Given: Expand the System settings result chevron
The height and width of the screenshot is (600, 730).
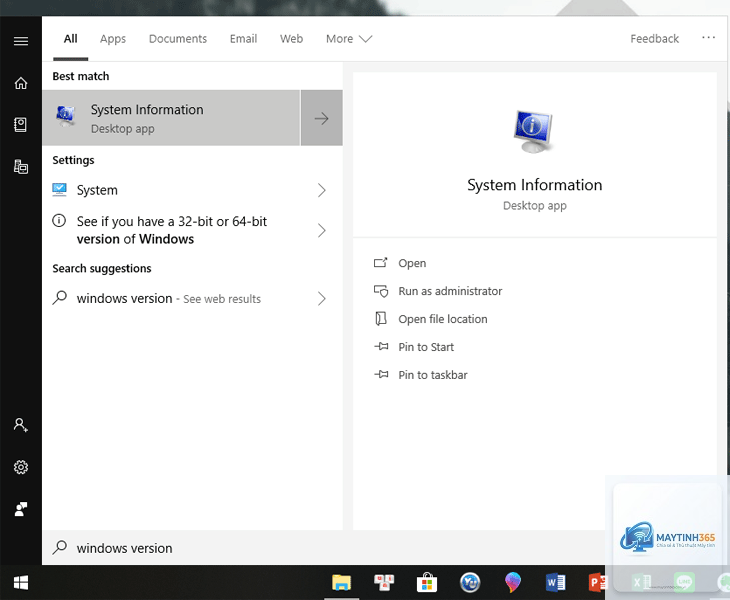Looking at the screenshot, I should [x=321, y=190].
